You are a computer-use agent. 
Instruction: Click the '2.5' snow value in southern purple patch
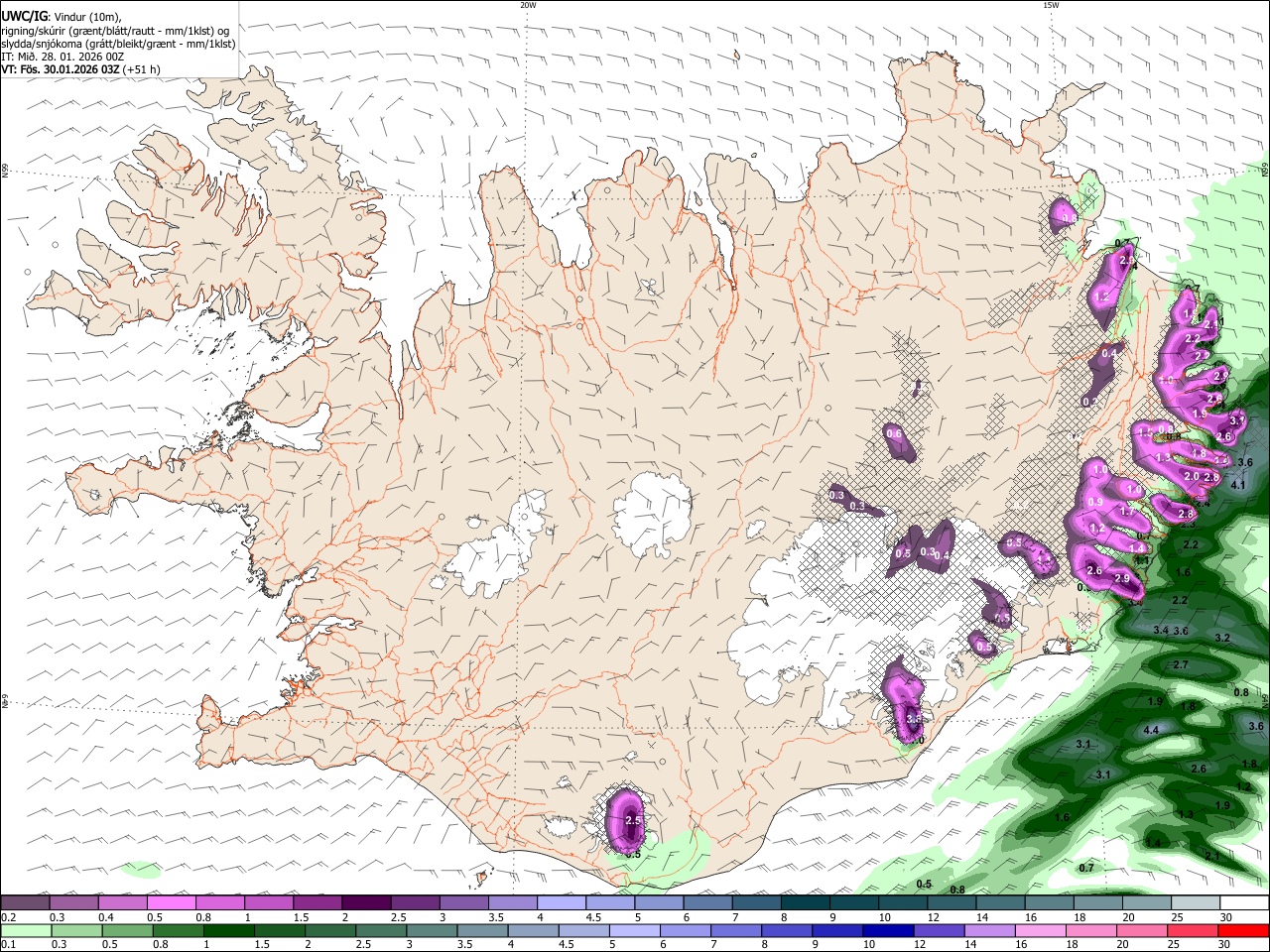click(x=633, y=822)
